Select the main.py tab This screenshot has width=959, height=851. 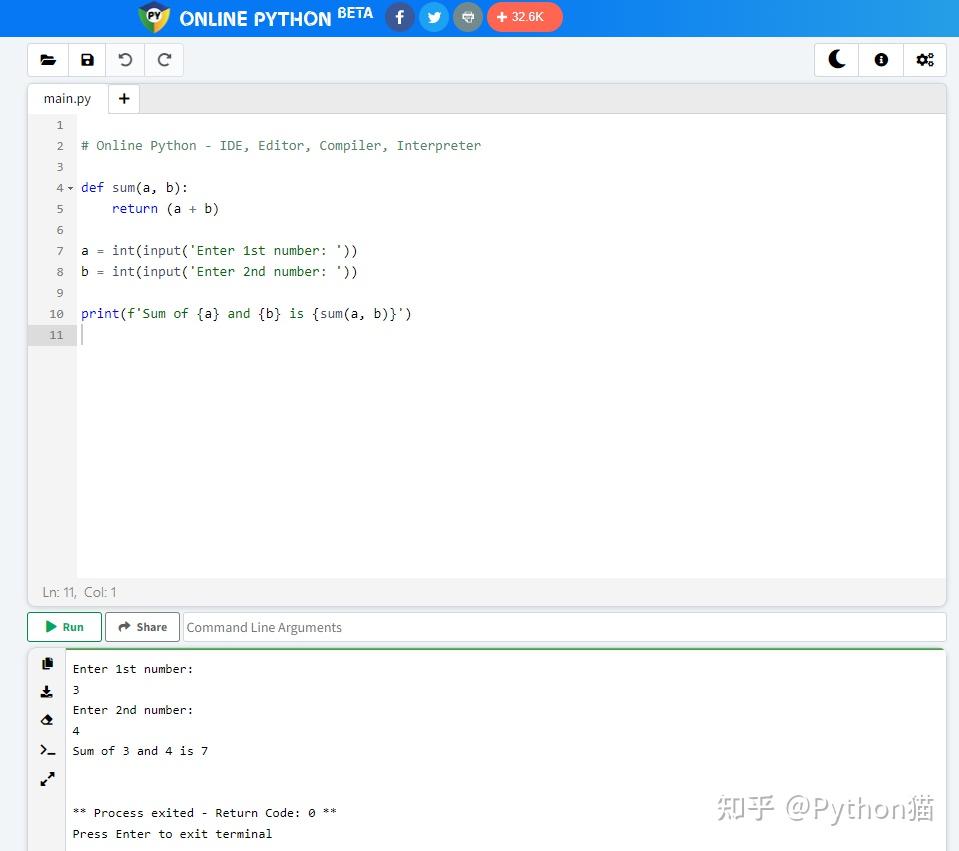click(66, 98)
